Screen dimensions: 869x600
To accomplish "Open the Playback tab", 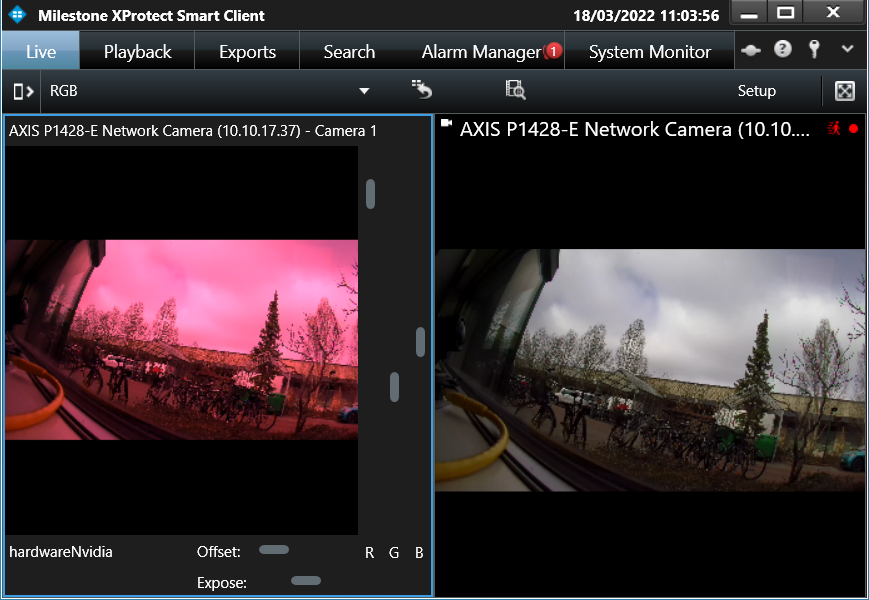I will click(x=137, y=51).
